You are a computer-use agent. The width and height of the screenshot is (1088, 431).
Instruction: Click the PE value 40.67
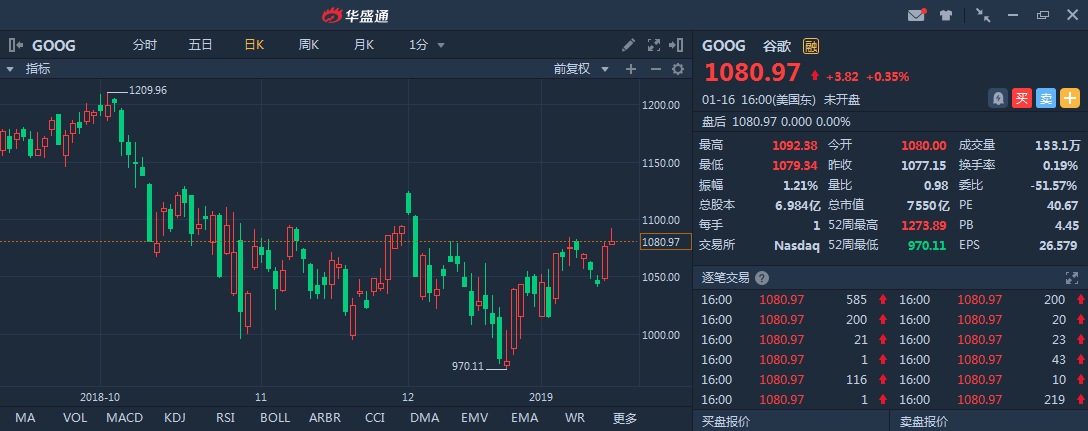coord(1063,205)
